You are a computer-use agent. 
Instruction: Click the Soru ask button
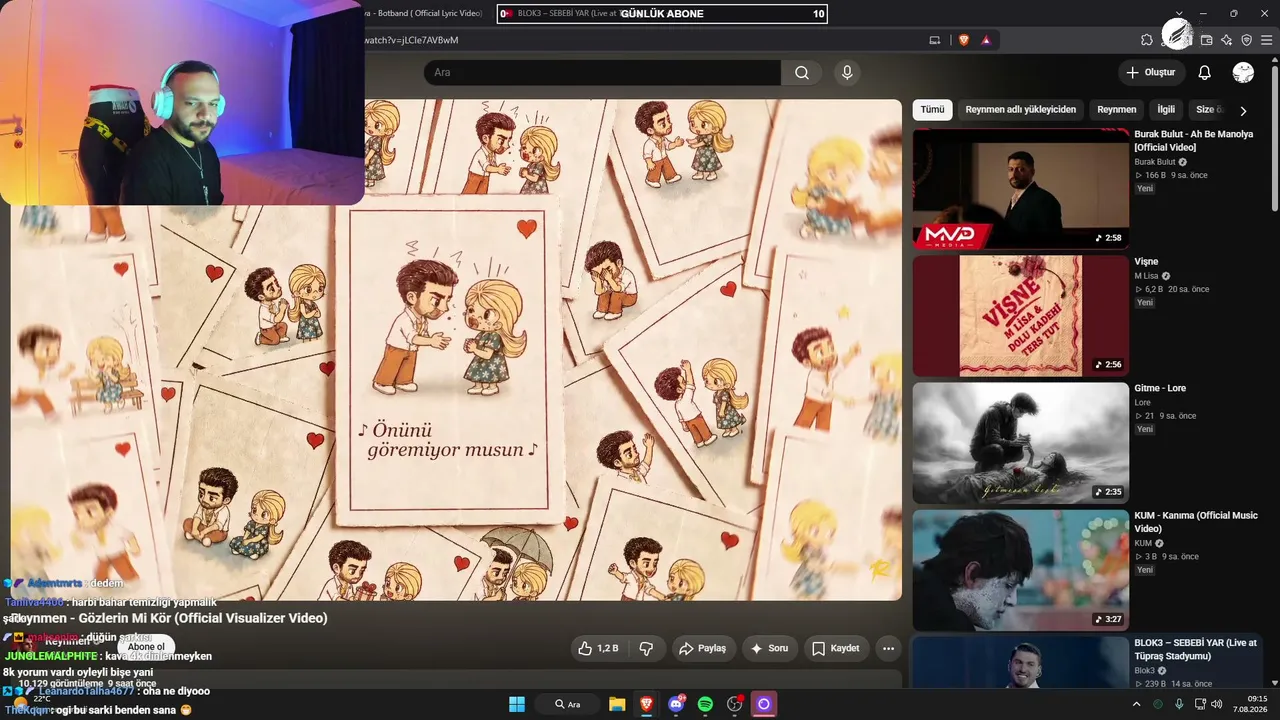pyautogui.click(x=769, y=648)
